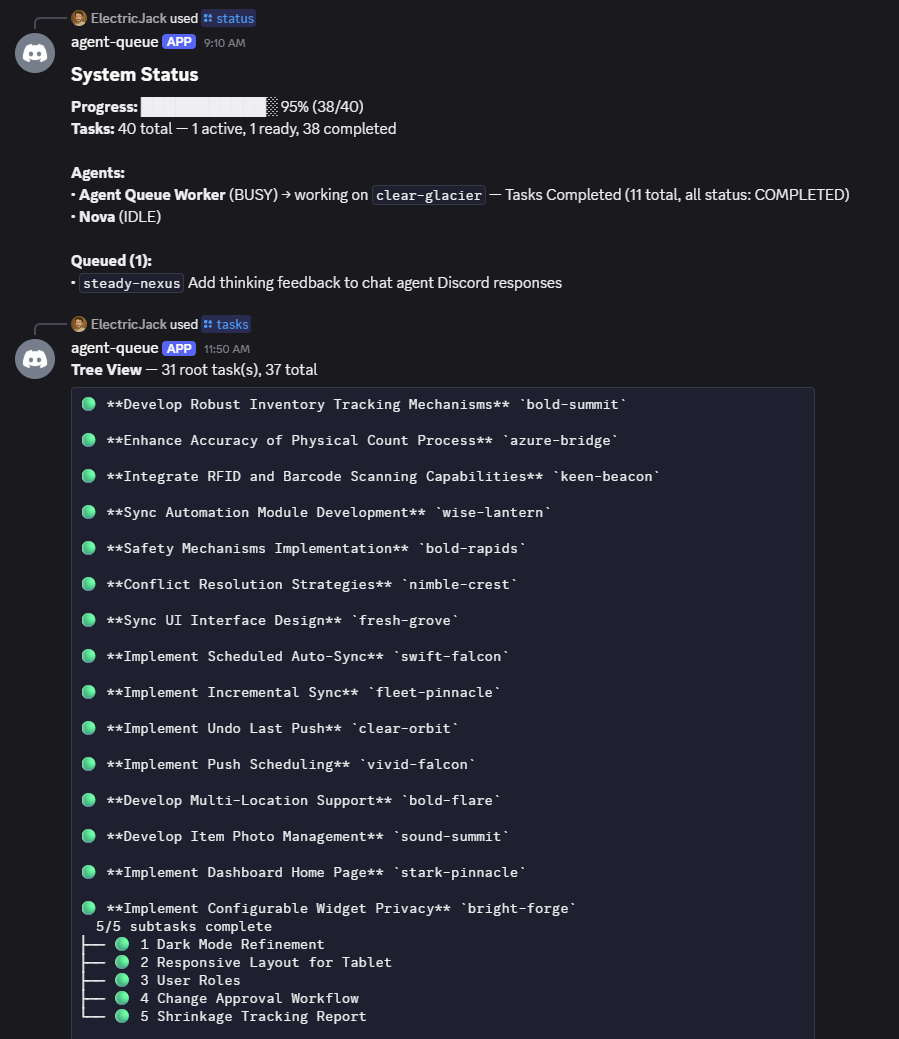The height and width of the screenshot is (1039, 899).
Task: Click the green status dot beside bold-summit
Action: click(x=89, y=404)
